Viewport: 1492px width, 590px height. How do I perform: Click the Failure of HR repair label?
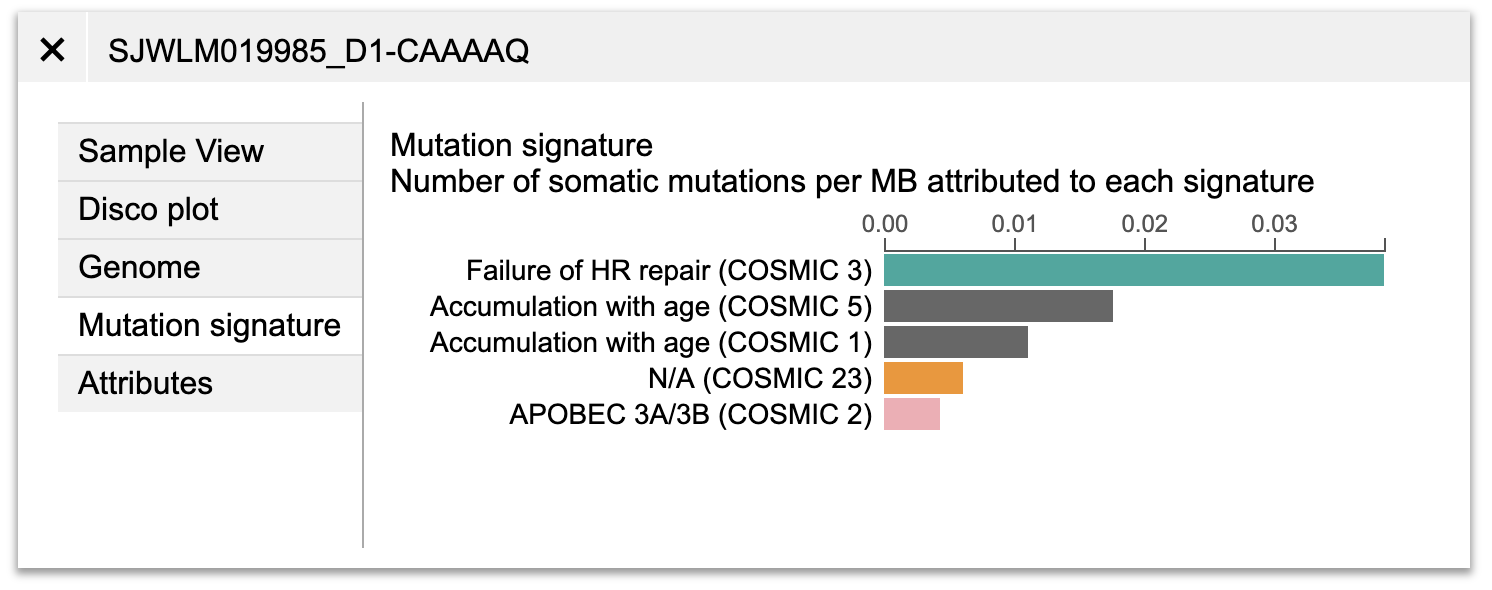coord(669,271)
